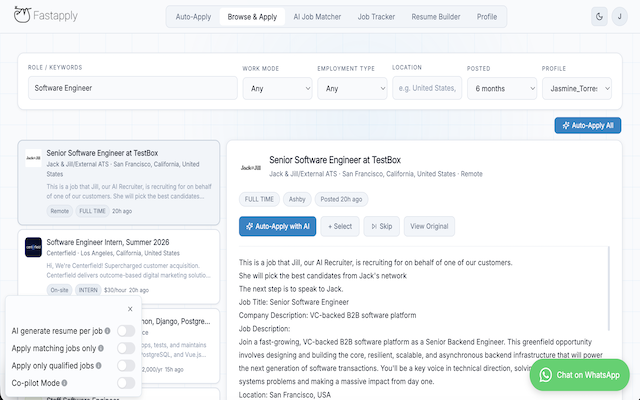The height and width of the screenshot is (400, 640).
Task: Click Remote tag on TestBox card
Action: [x=60, y=211]
